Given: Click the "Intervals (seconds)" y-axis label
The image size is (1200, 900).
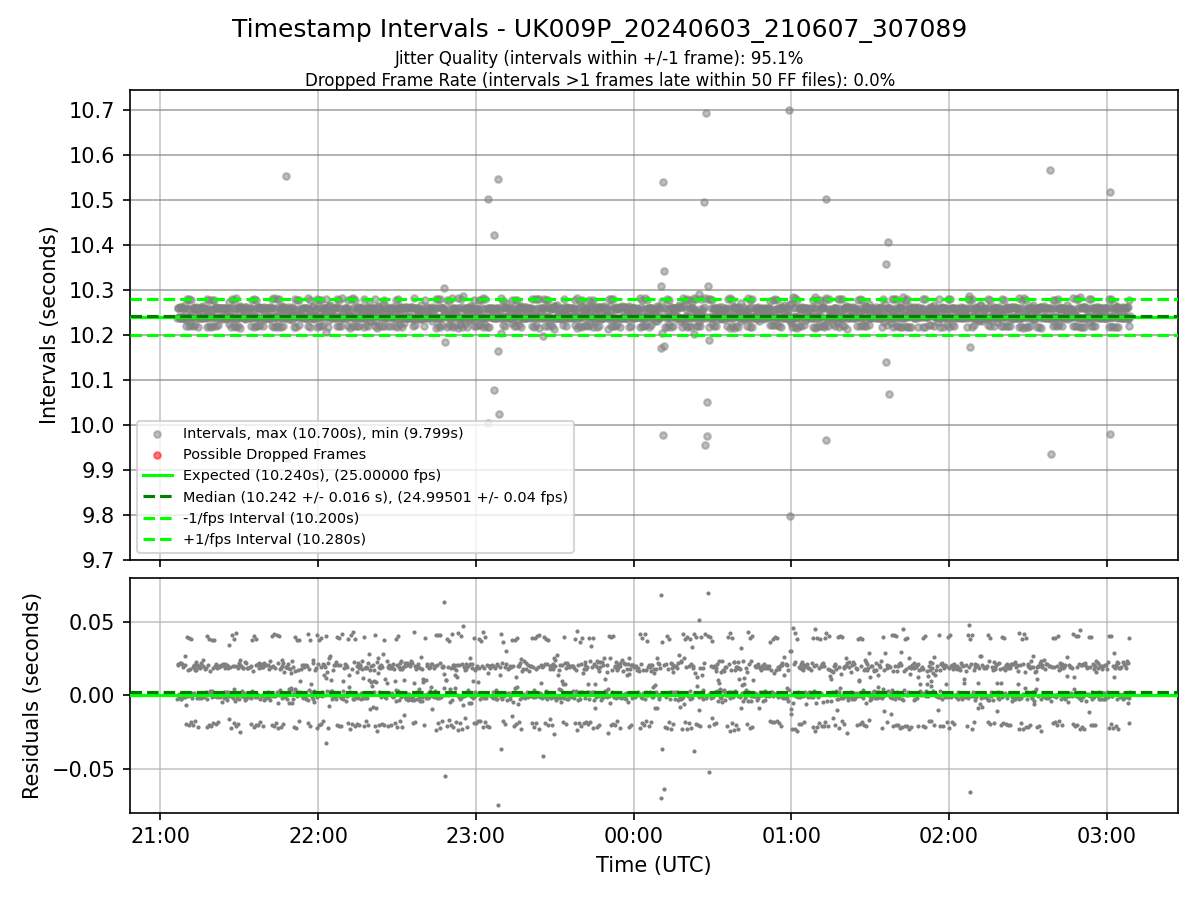Looking at the screenshot, I should click(x=49, y=325).
